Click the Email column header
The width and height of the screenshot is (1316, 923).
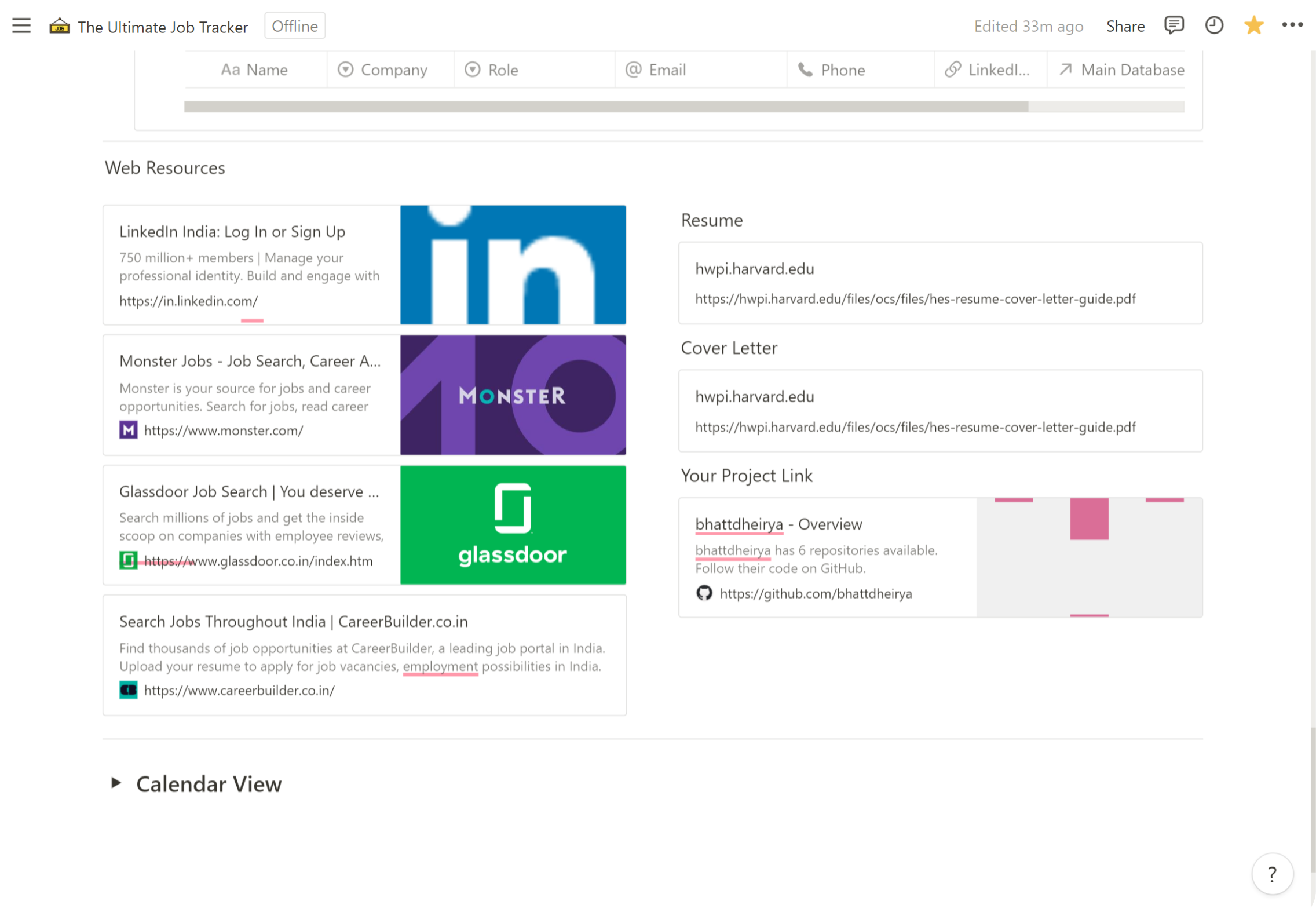[x=701, y=70]
